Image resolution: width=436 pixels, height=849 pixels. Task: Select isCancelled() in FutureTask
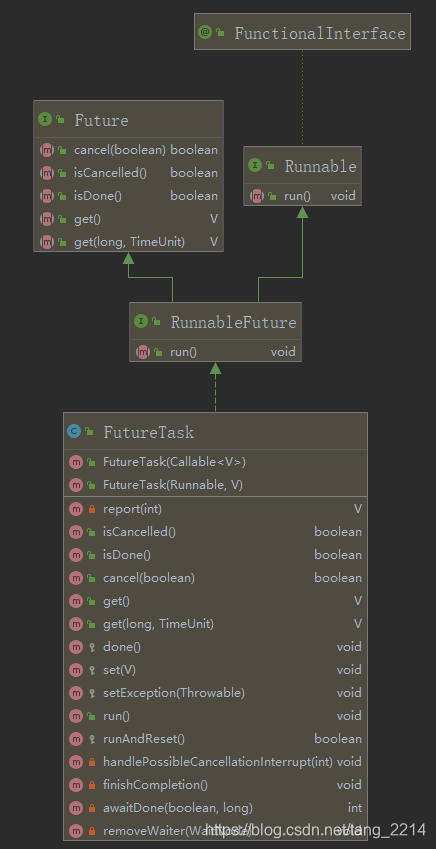tap(216, 532)
